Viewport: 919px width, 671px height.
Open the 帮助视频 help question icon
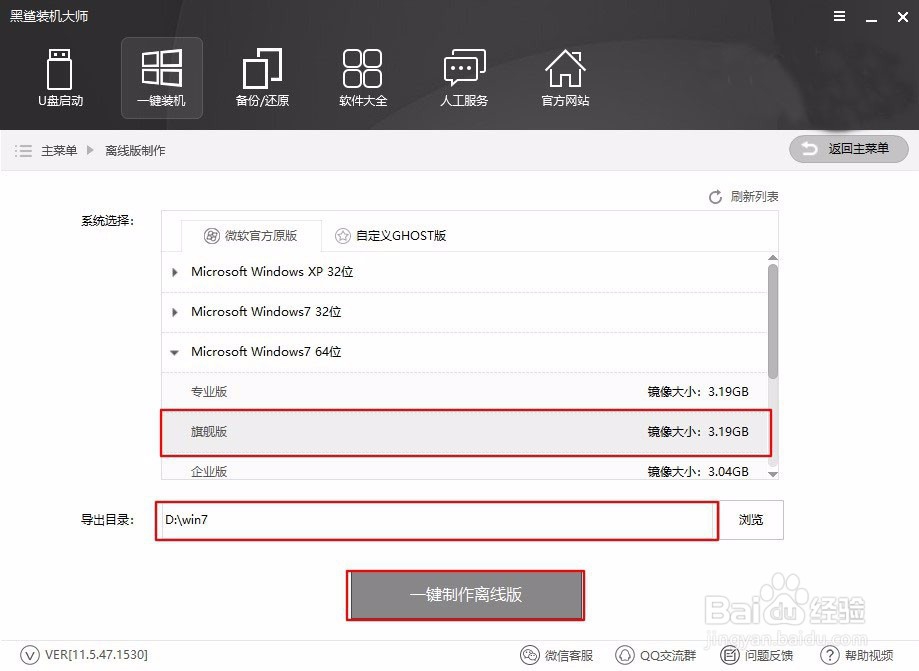point(830,655)
